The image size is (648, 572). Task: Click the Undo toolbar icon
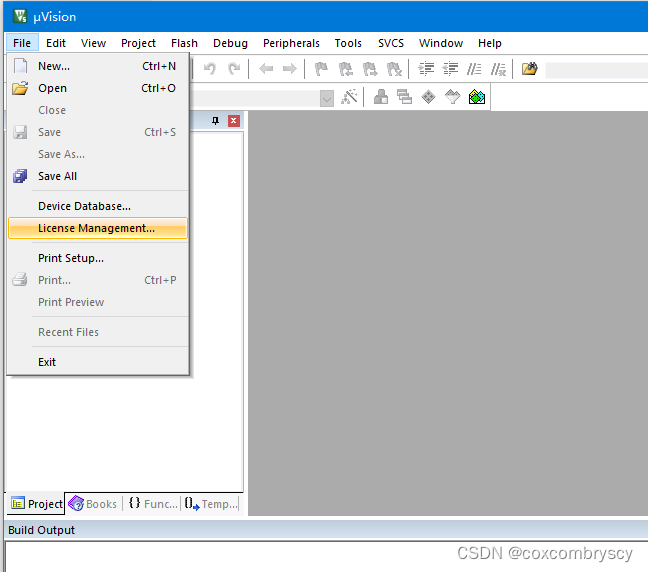210,68
